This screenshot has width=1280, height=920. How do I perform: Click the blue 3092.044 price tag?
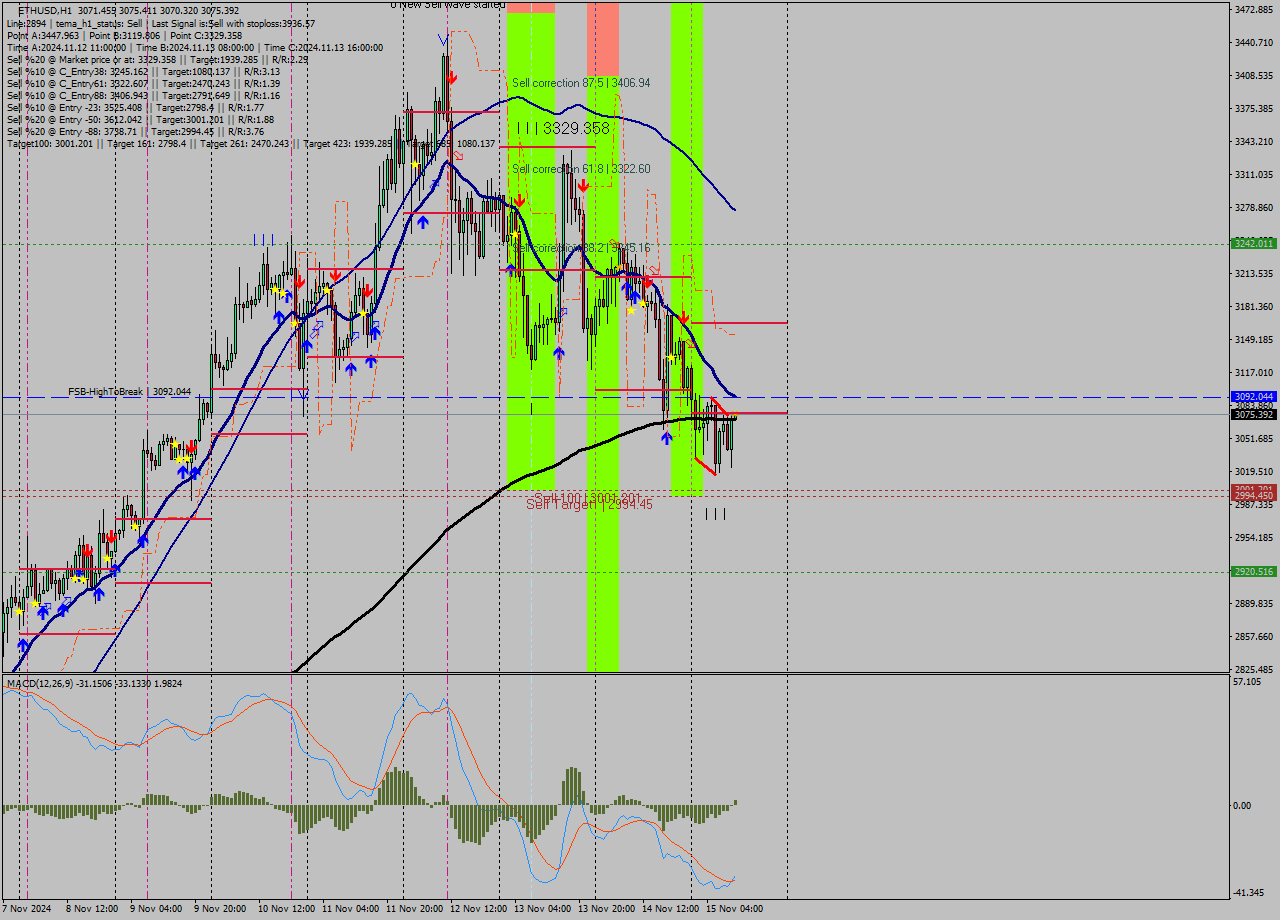pyautogui.click(x=1254, y=397)
